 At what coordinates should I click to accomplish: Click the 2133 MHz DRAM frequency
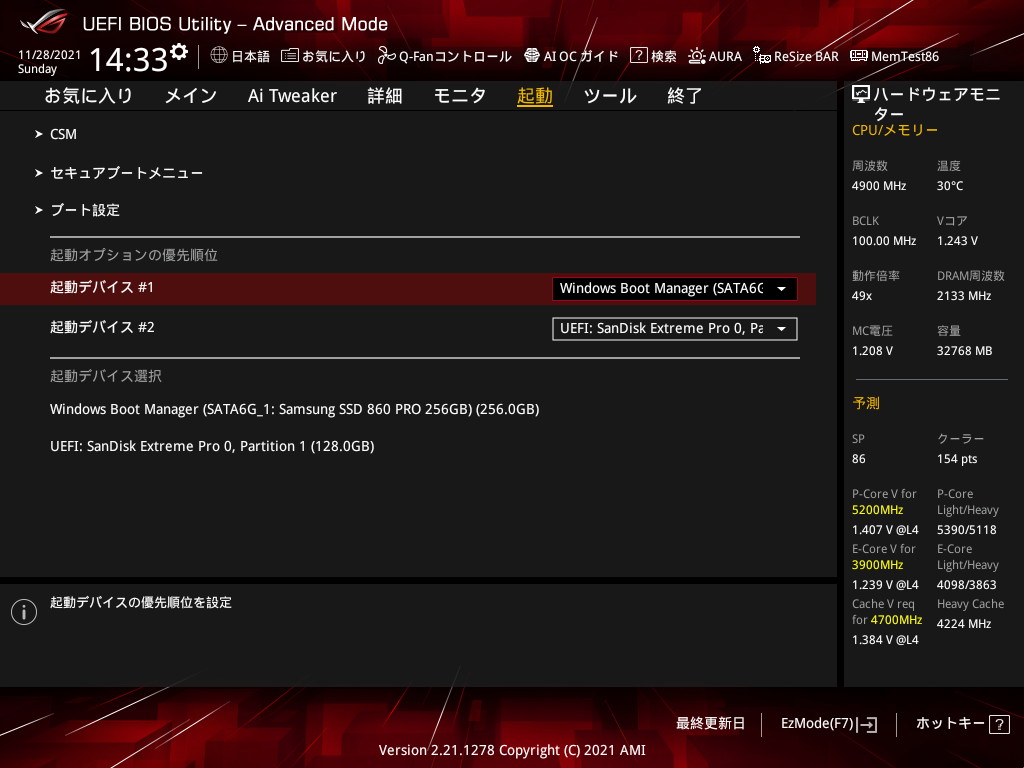coord(964,296)
